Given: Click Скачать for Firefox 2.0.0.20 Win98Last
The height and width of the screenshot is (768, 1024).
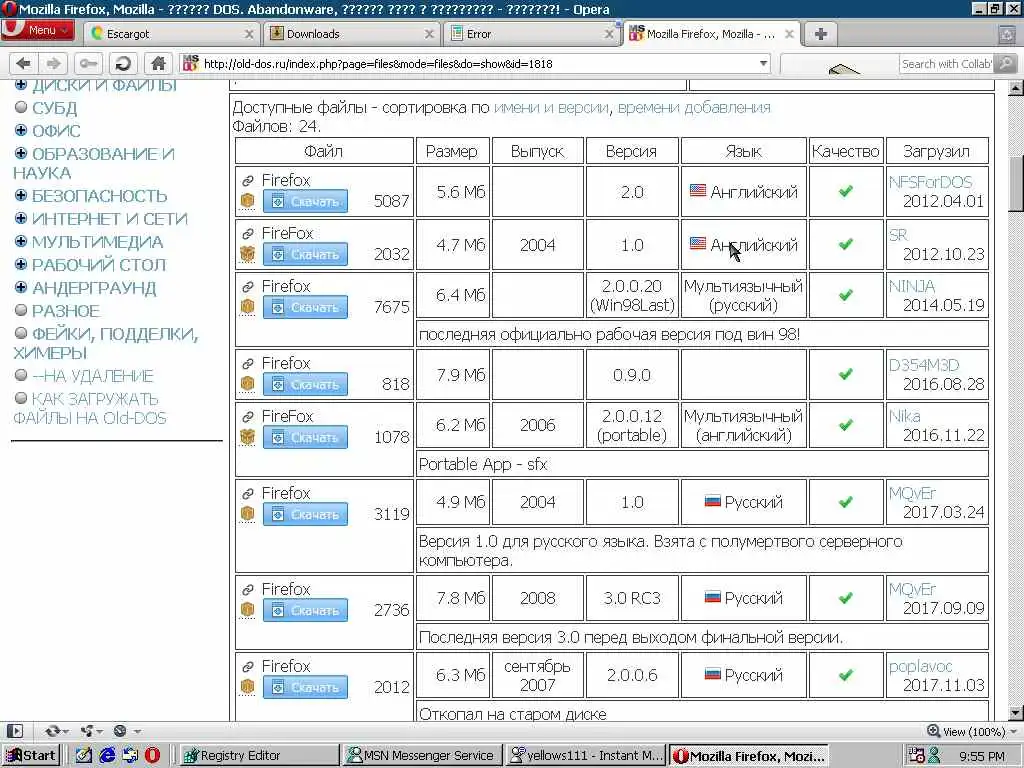Looking at the screenshot, I should coord(305,307).
